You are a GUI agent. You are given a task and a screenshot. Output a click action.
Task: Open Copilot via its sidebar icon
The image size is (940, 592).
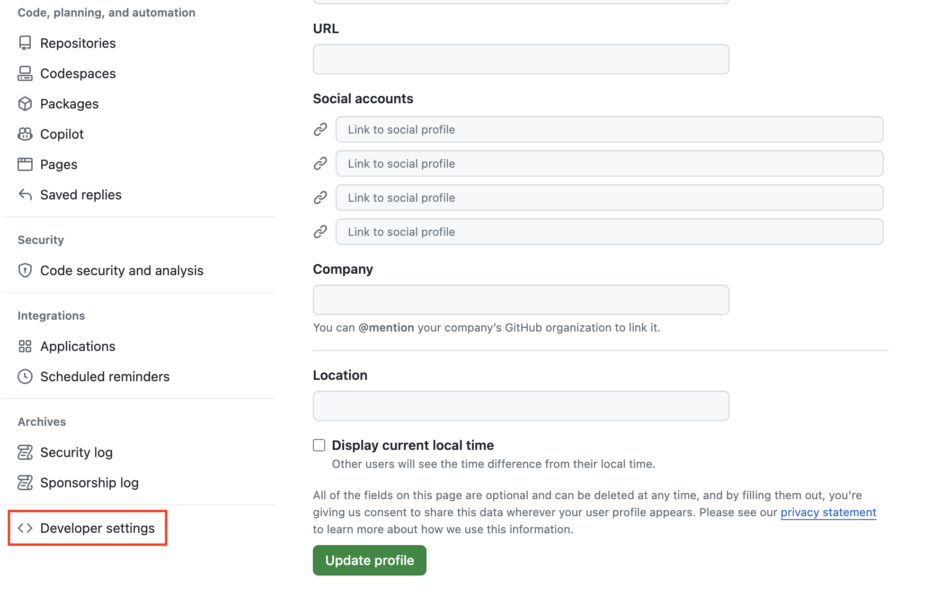pyautogui.click(x=25, y=134)
